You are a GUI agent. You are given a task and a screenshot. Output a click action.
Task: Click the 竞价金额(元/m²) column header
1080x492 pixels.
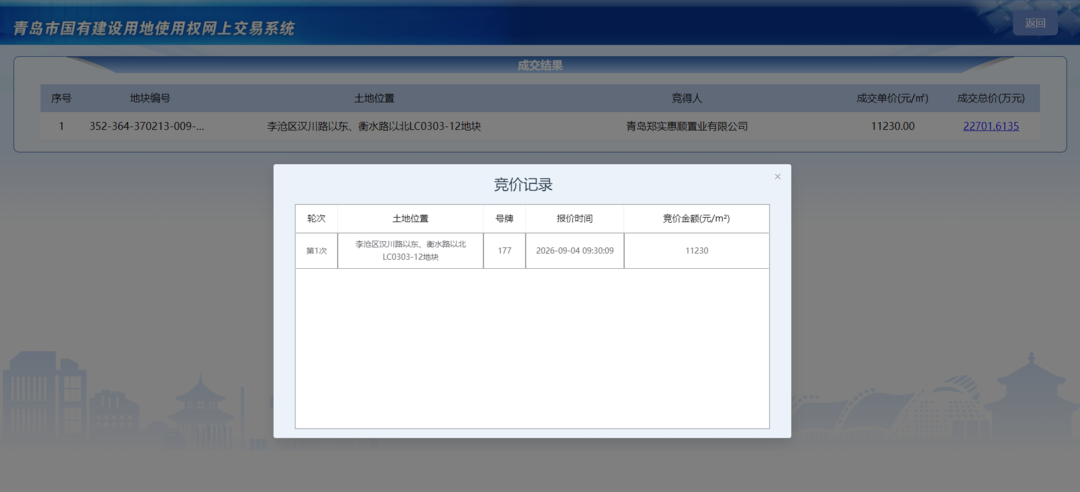pos(696,218)
